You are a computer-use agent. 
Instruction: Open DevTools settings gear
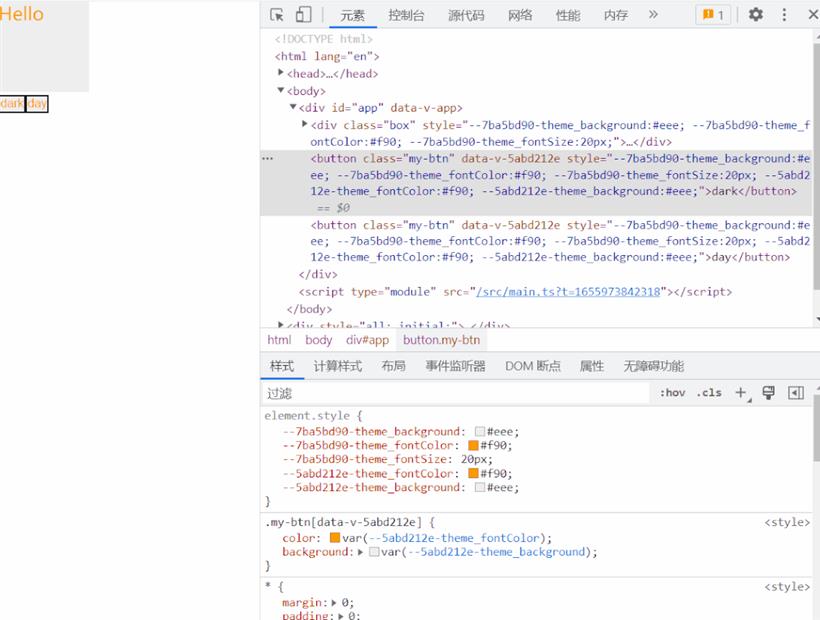pos(756,15)
